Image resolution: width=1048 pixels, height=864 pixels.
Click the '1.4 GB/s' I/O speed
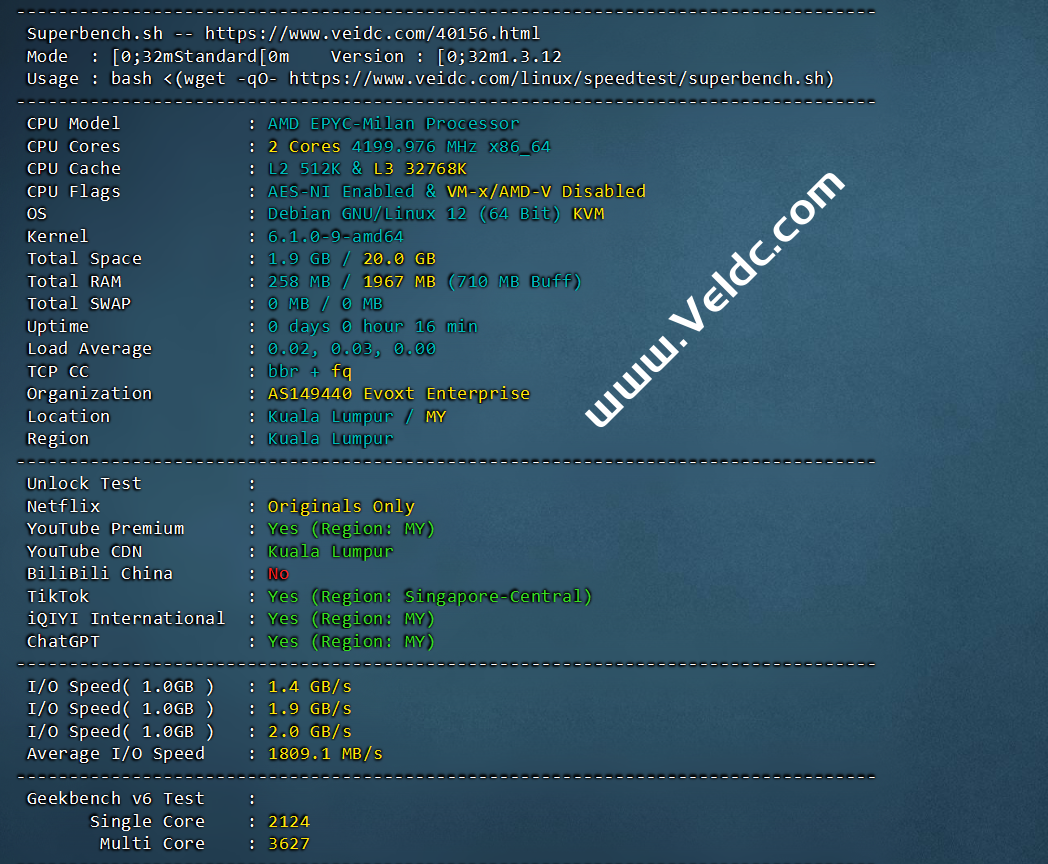[x=309, y=686]
